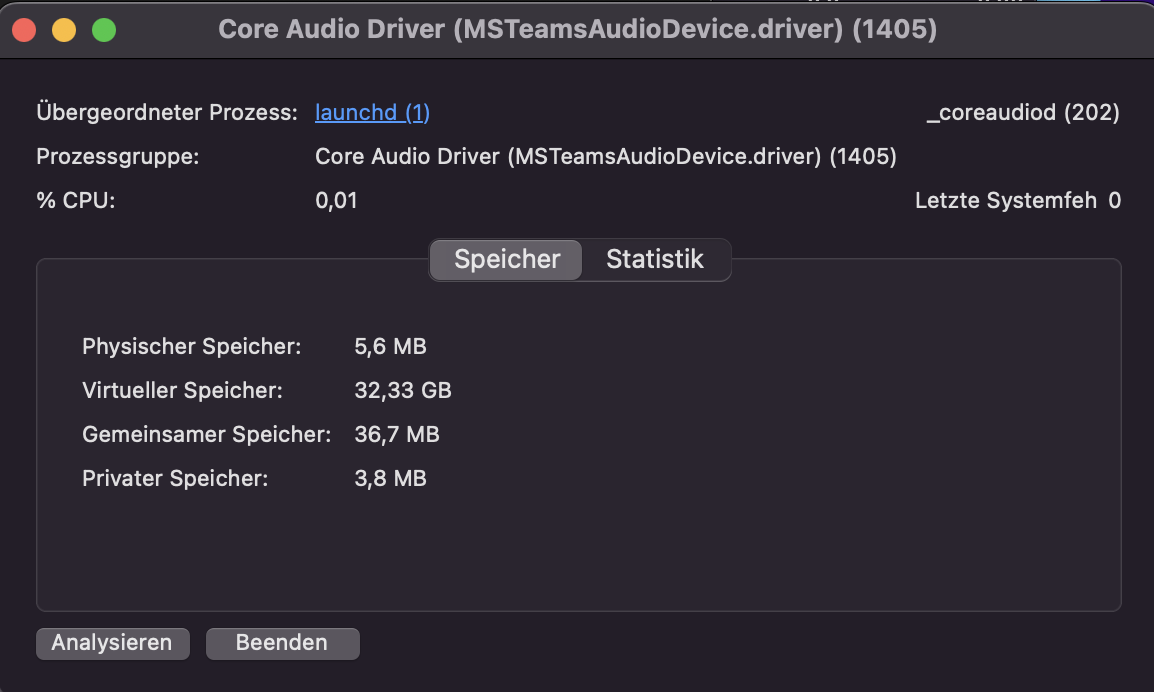Click the Virtueller Speicher value 32,33 GB
The image size is (1154, 692).
pyautogui.click(x=403, y=391)
